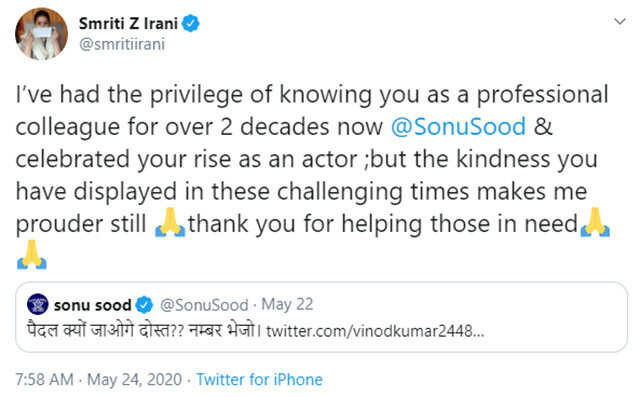The height and width of the screenshot is (397, 640).
Task: Open the Twitter for iPhone source link
Action: click(x=260, y=379)
